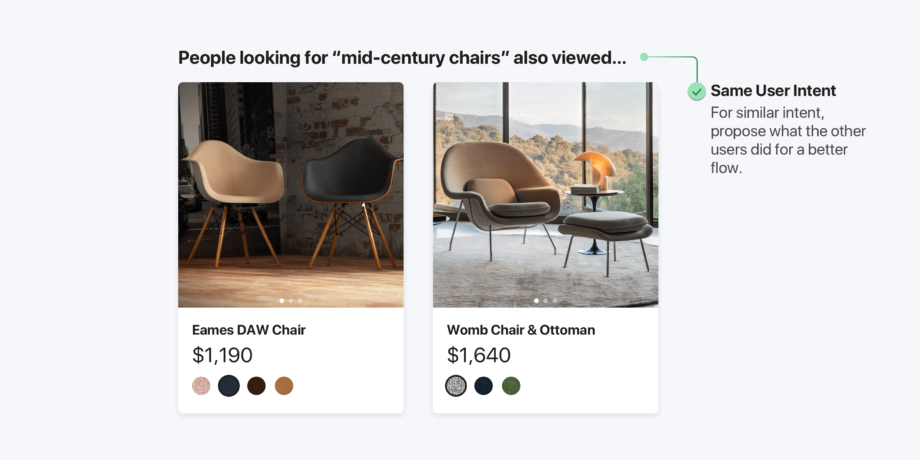920x460 pixels.
Task: Go to second carousel dot on Eames photo
Action: pyautogui.click(x=291, y=300)
